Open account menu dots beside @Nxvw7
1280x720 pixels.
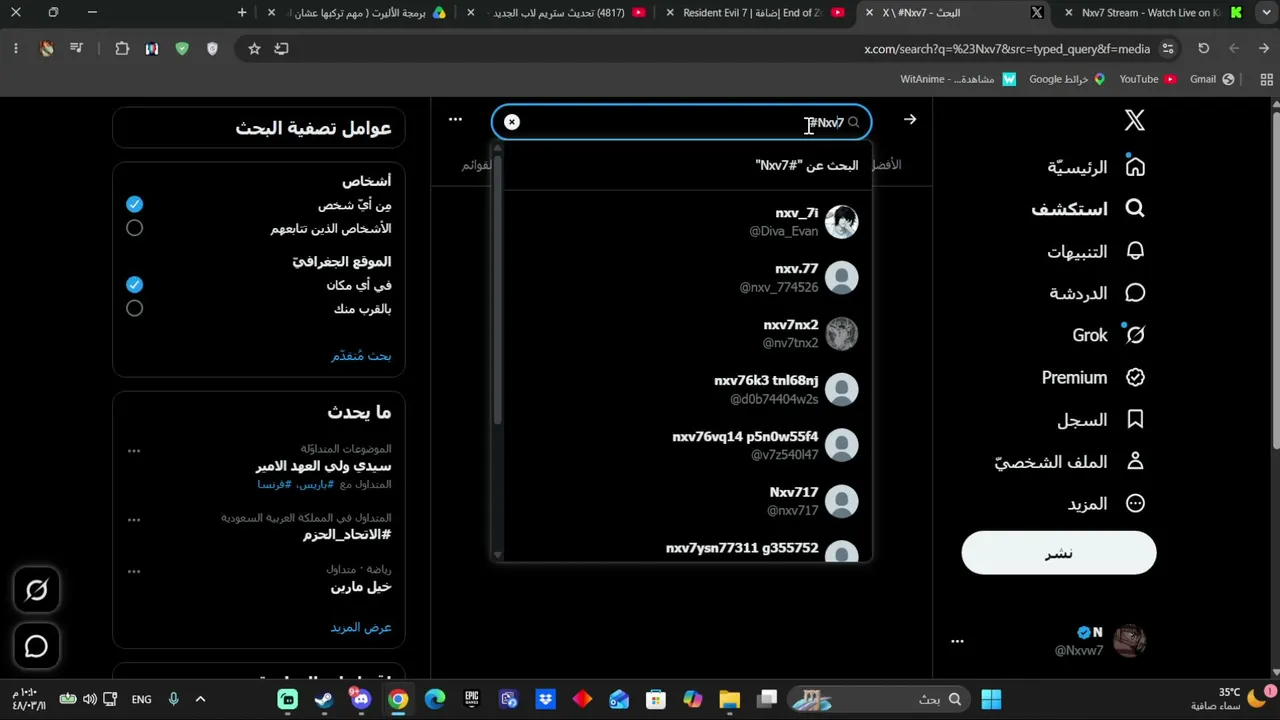coord(957,641)
